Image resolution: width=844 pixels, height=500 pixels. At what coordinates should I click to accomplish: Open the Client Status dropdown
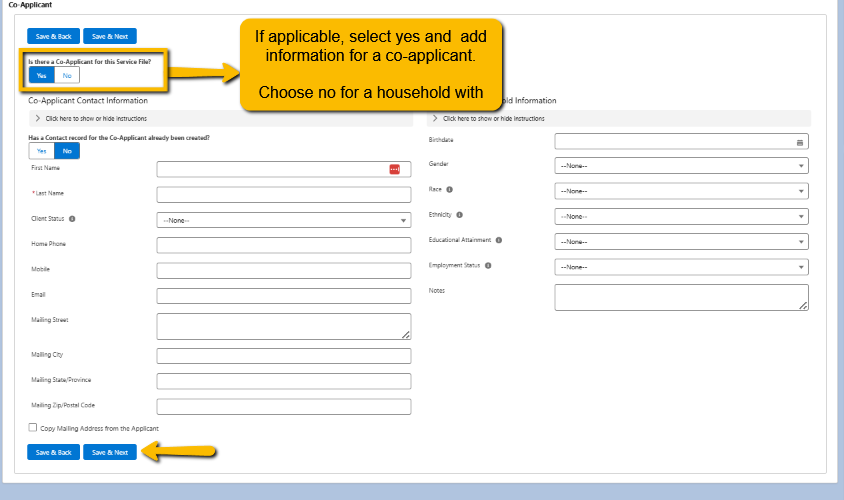[x=284, y=220]
